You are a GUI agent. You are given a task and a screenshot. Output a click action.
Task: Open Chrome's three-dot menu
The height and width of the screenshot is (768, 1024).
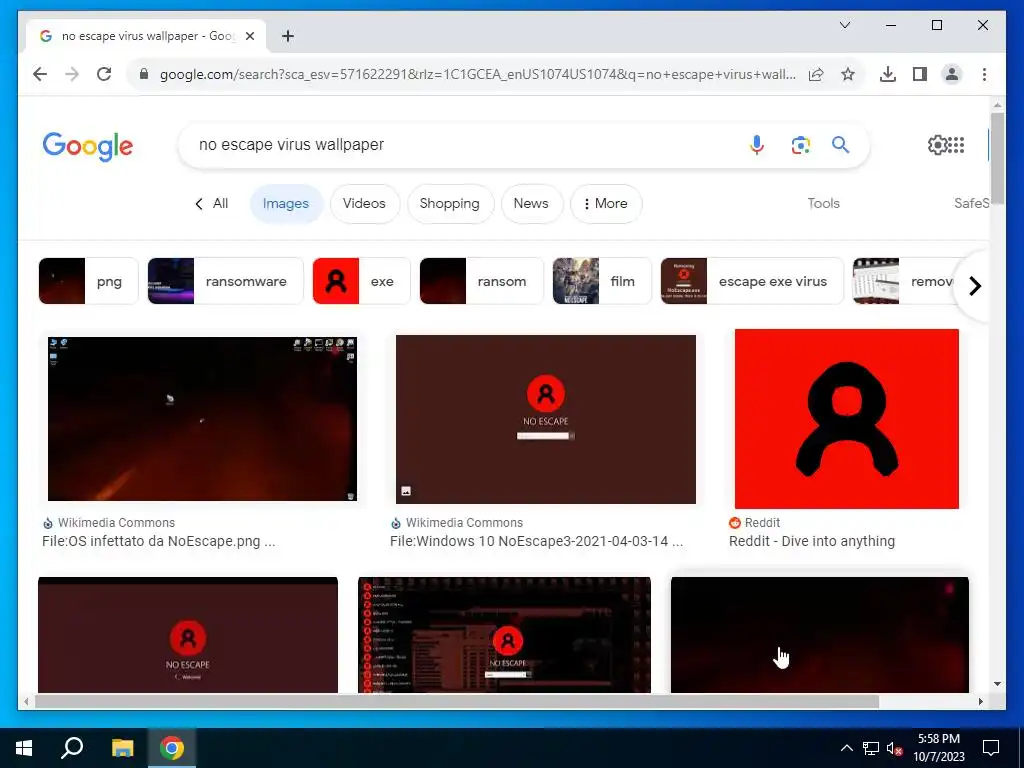click(x=984, y=74)
